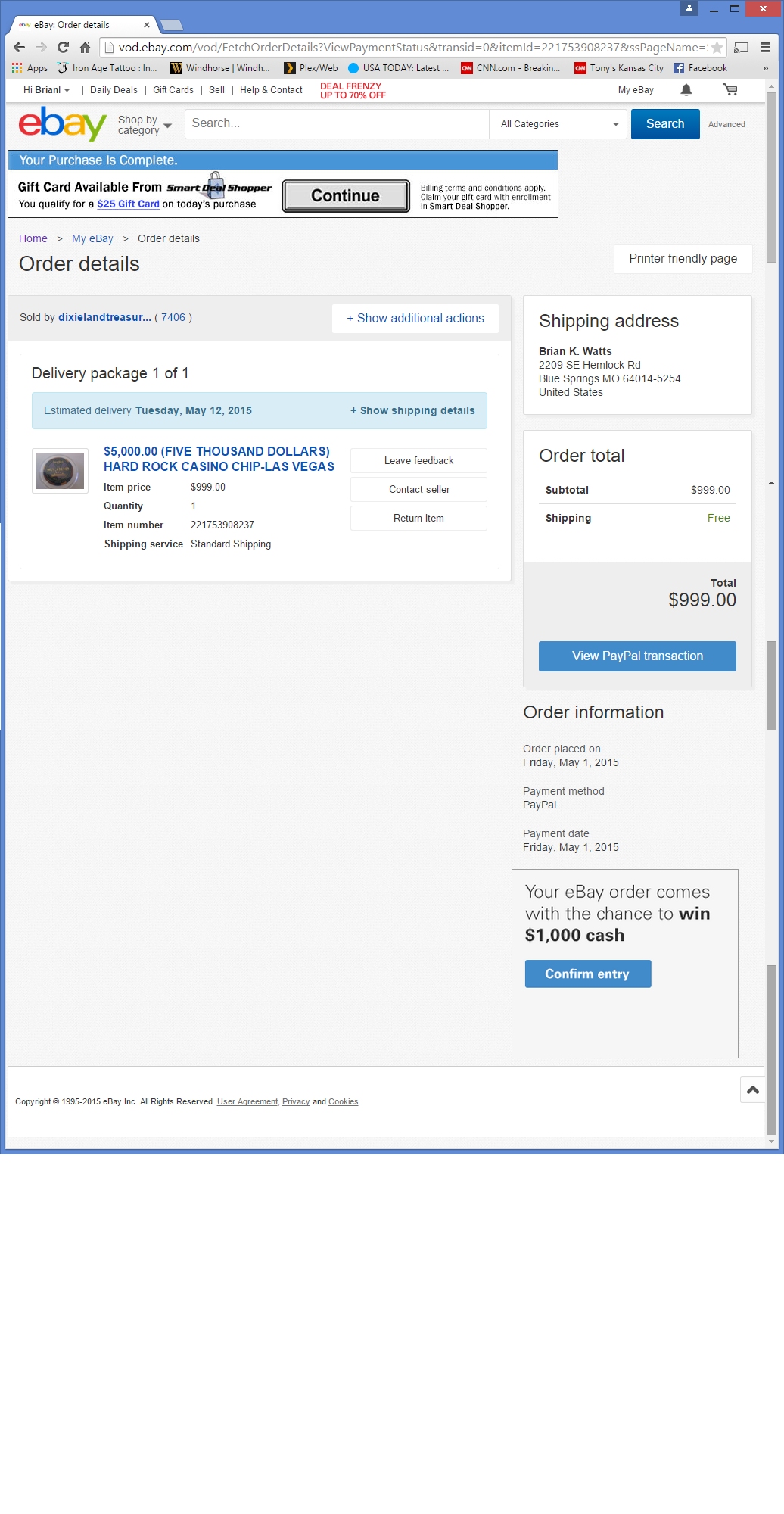Open the browser home page icon
The image size is (784, 1514).
(x=85, y=47)
